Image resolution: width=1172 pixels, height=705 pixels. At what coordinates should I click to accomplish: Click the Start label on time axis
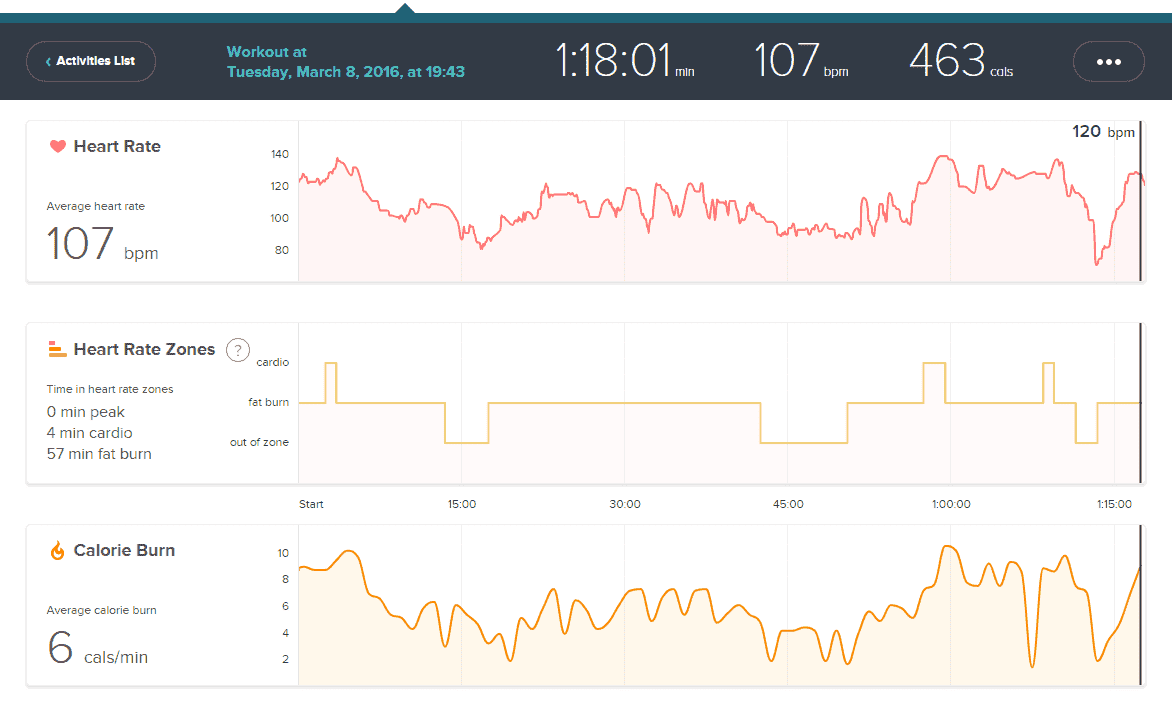(x=311, y=504)
